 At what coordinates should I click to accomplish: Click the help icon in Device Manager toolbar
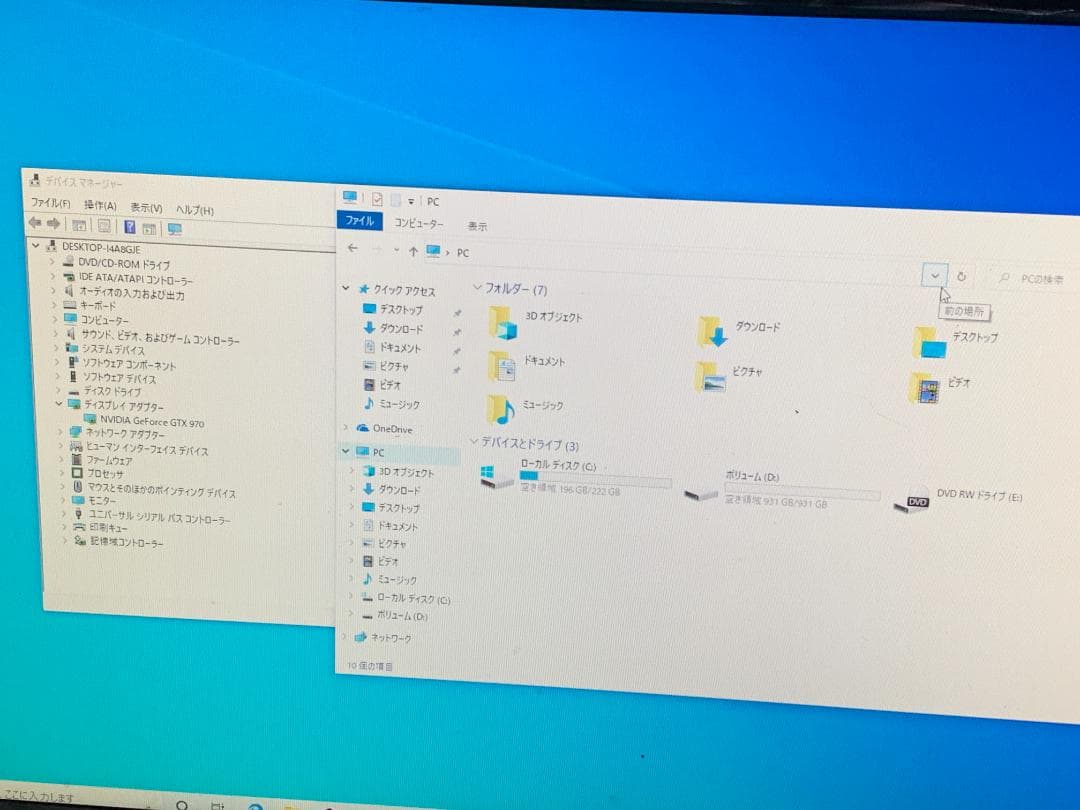coord(128,227)
